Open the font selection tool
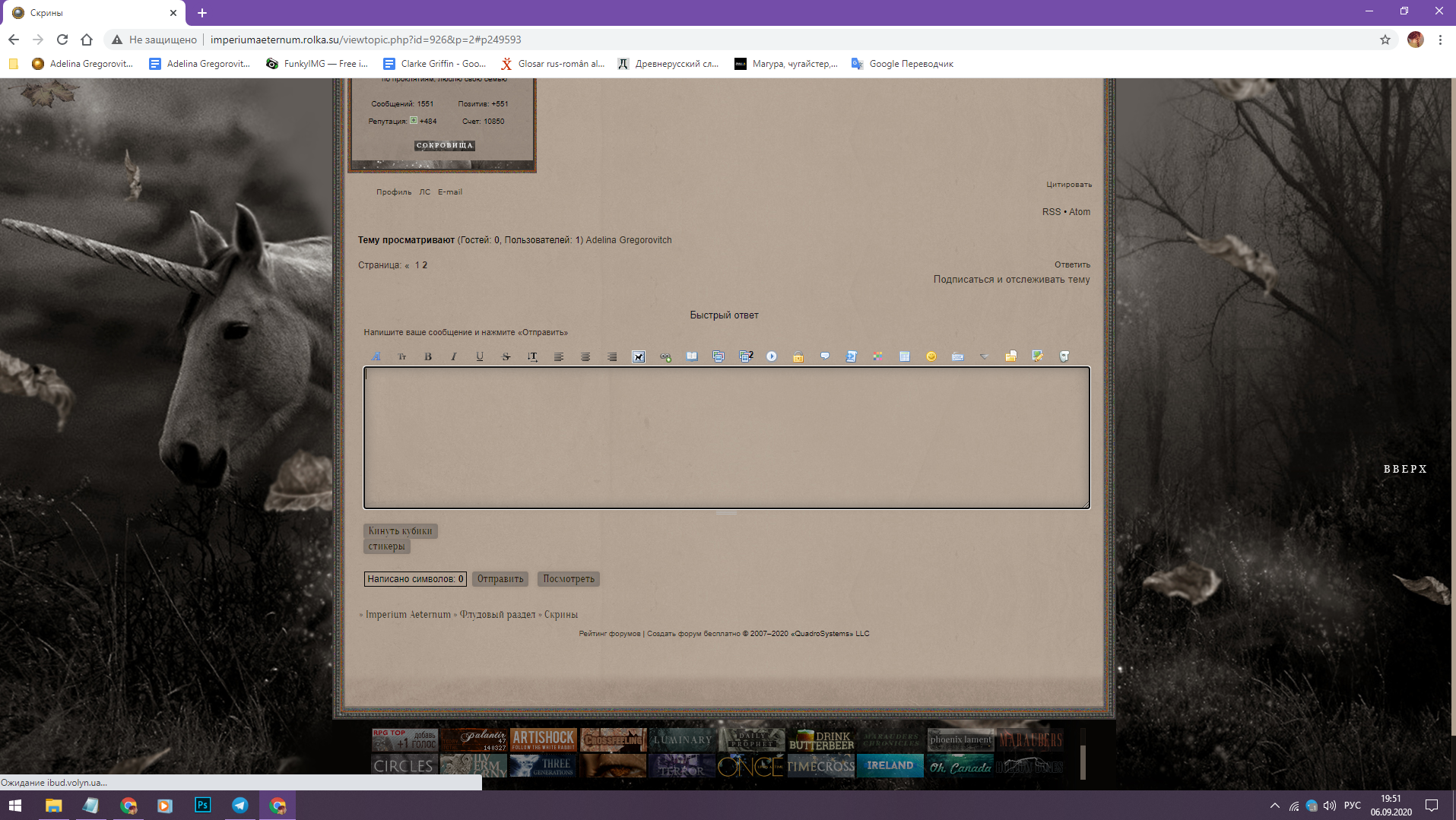Viewport: 1456px width, 820px height. click(x=376, y=356)
